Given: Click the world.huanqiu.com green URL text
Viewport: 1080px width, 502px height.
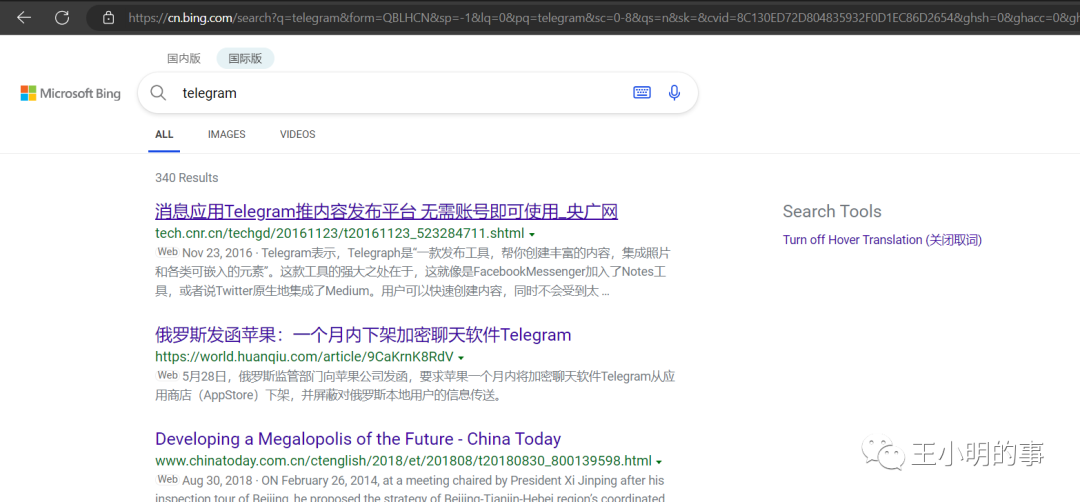Looking at the screenshot, I should (x=304, y=357).
